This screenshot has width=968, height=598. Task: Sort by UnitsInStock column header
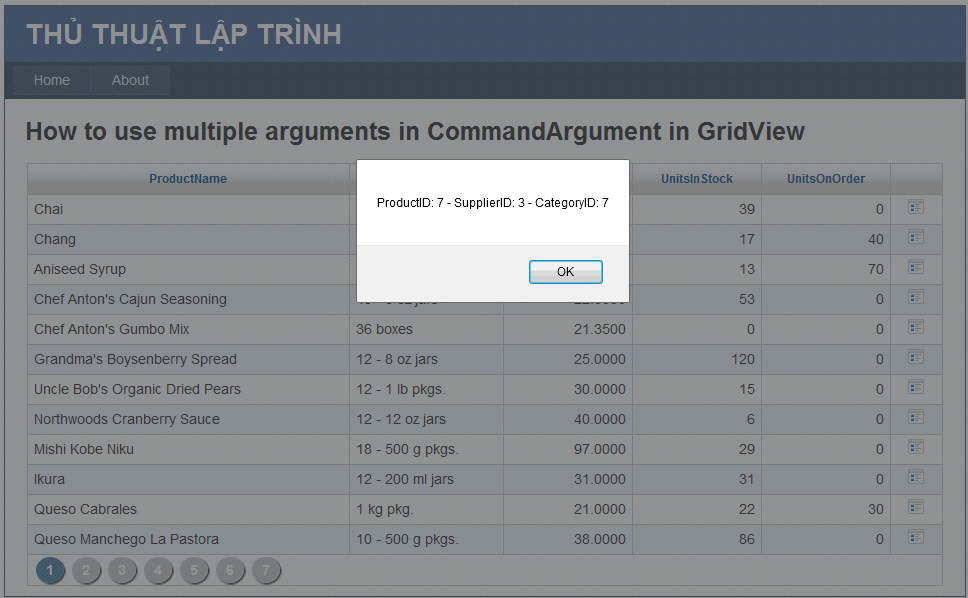pyautogui.click(x=696, y=179)
